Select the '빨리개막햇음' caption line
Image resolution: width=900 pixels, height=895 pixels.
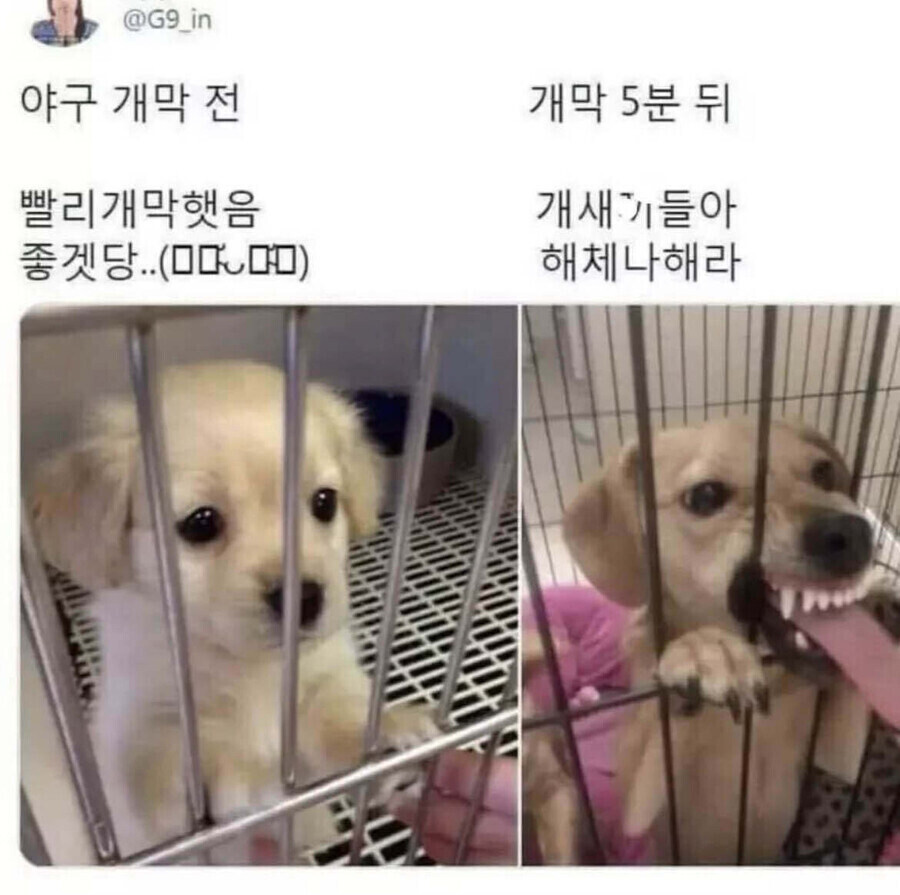tap(141, 210)
